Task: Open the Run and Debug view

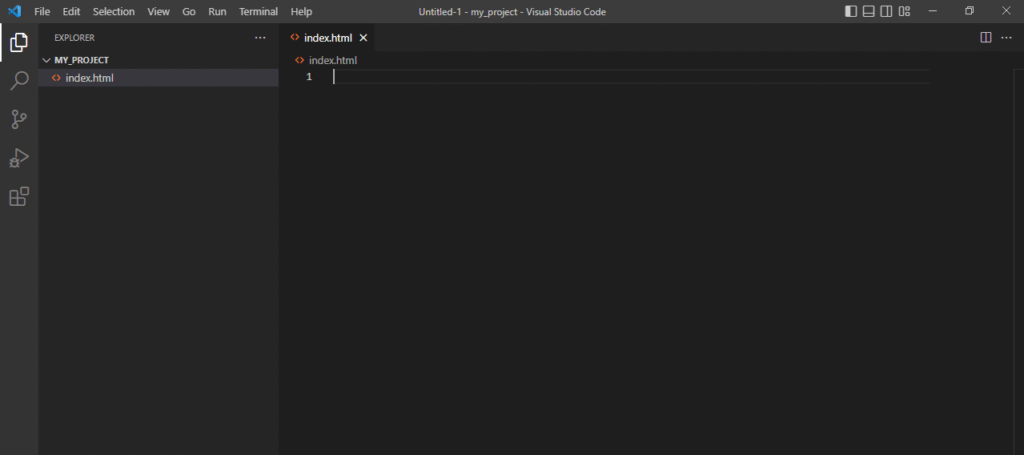Action: pos(18,158)
